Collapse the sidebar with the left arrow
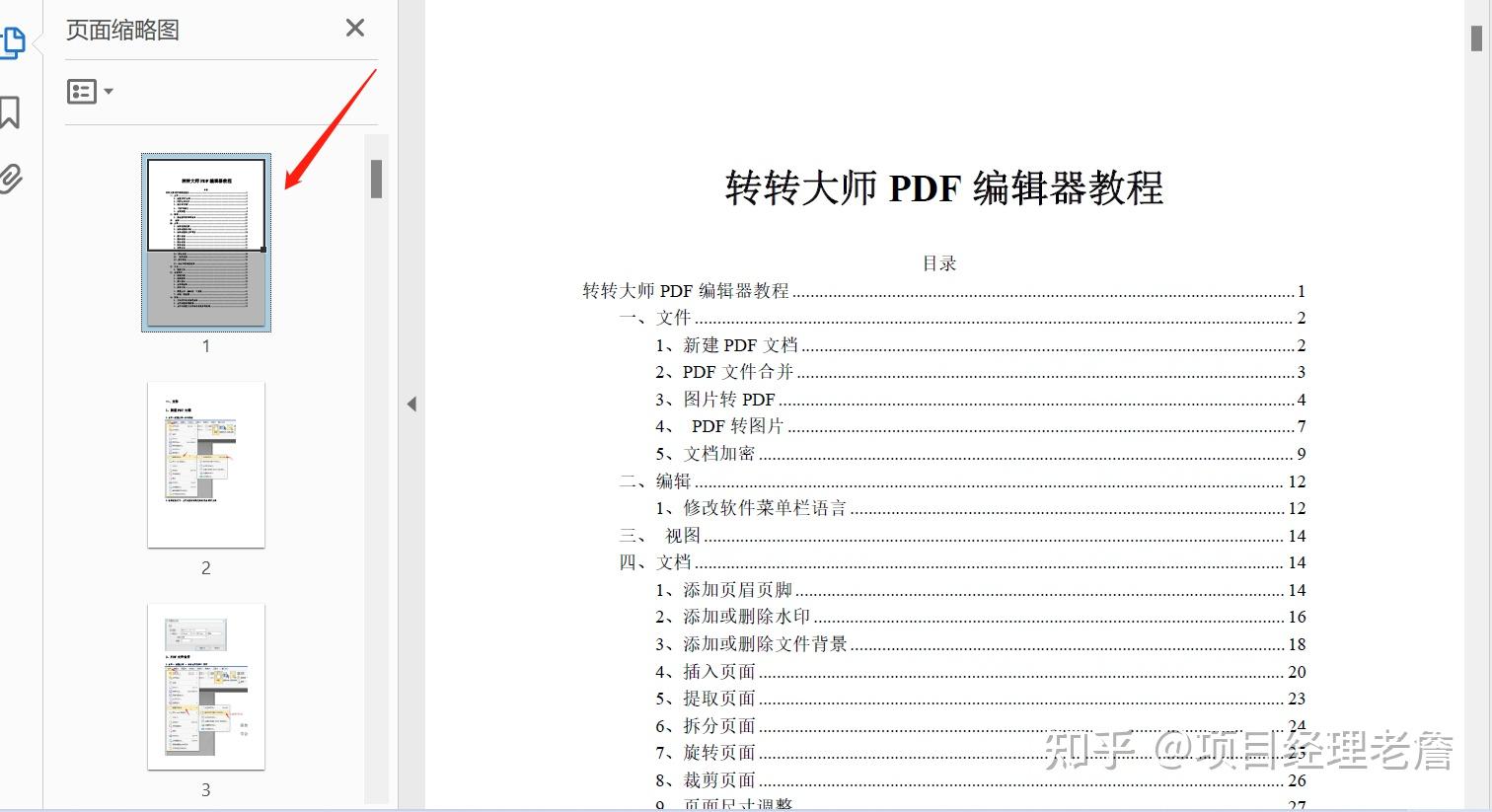The height and width of the screenshot is (812, 1492). 411,404
